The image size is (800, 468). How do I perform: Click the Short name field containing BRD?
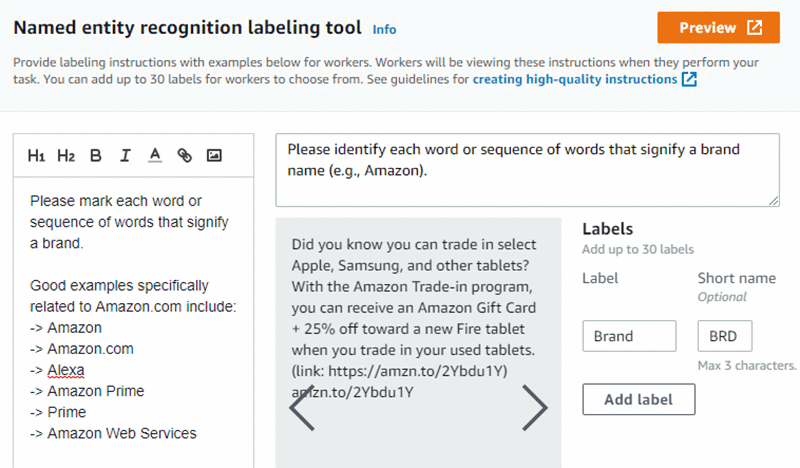tap(724, 336)
